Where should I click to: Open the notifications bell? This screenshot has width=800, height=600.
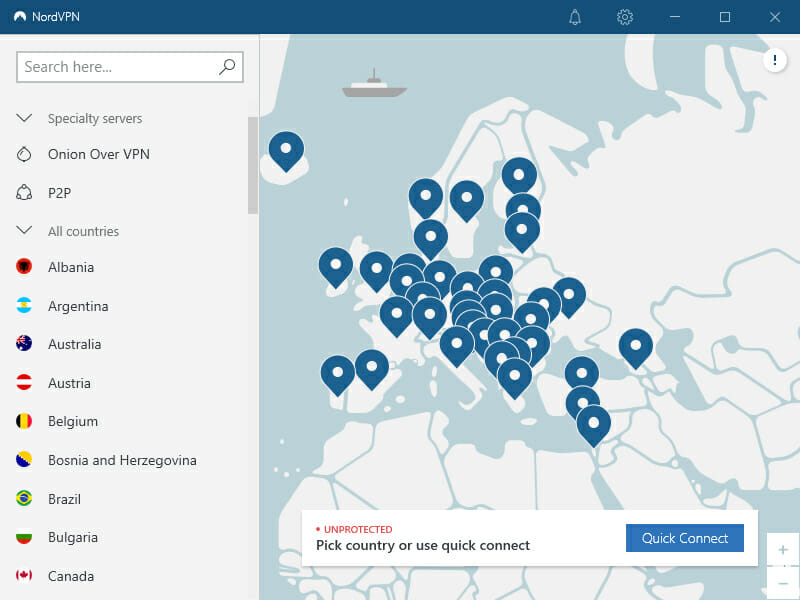click(x=575, y=17)
